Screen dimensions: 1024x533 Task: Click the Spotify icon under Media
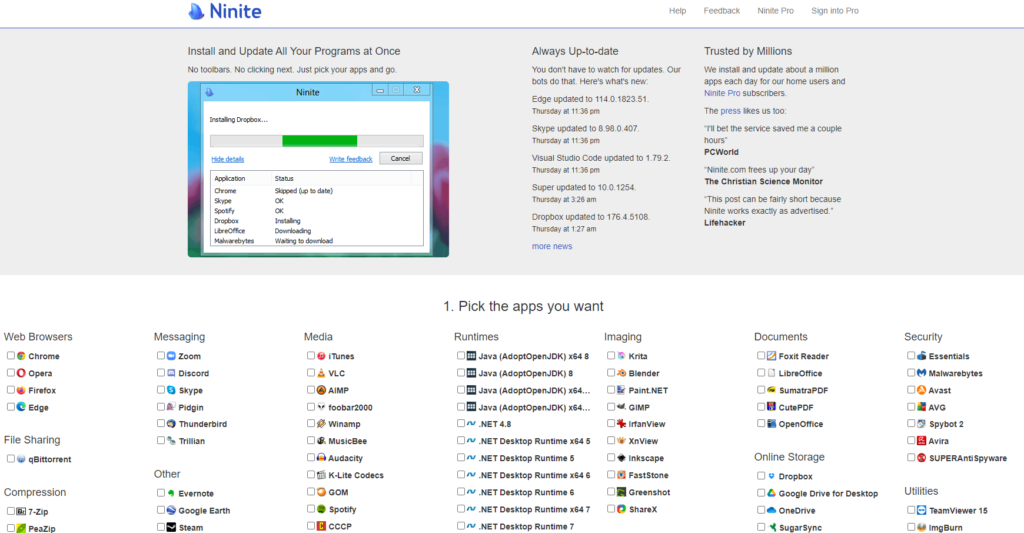click(x=321, y=509)
